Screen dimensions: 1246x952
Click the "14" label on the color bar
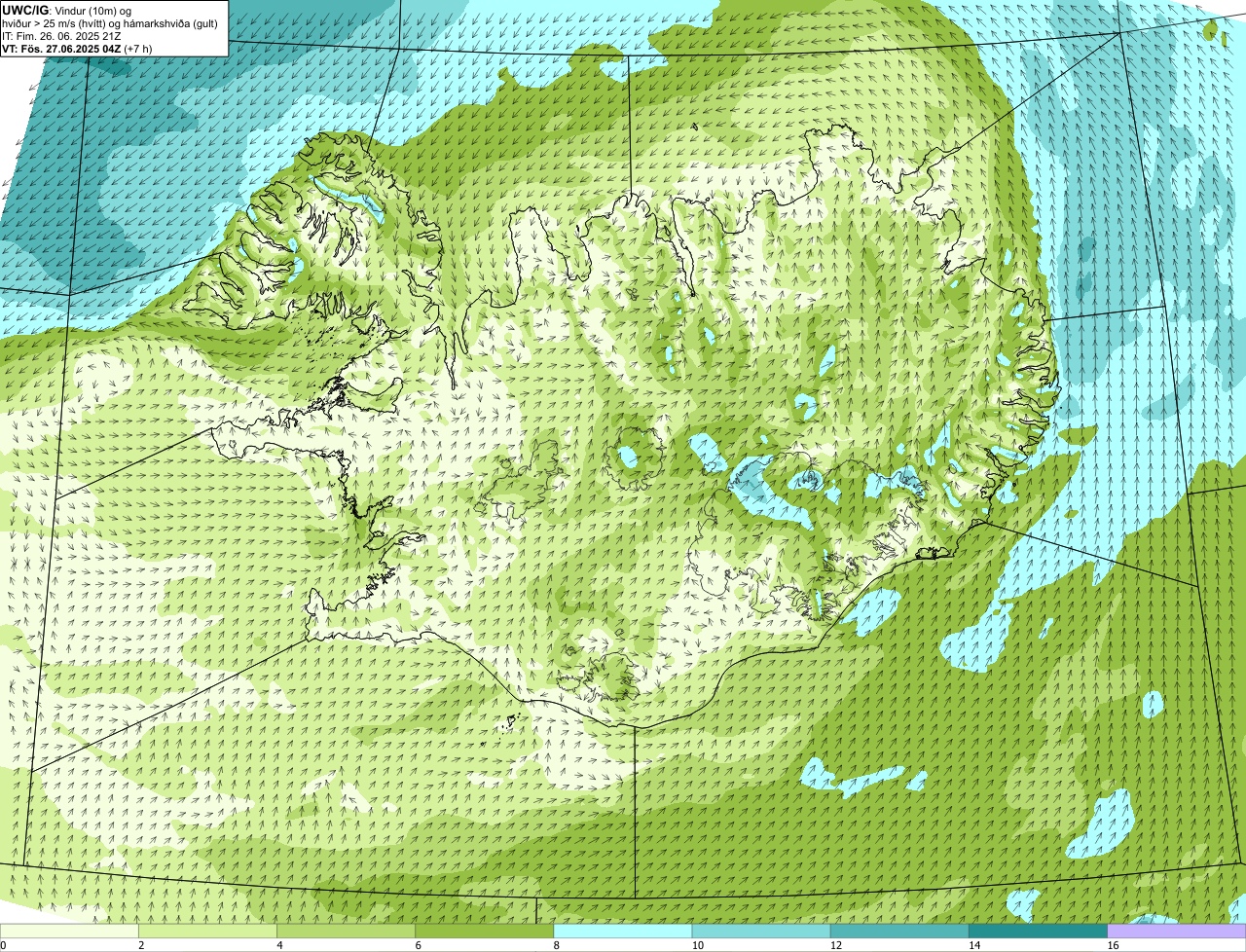coord(973,945)
